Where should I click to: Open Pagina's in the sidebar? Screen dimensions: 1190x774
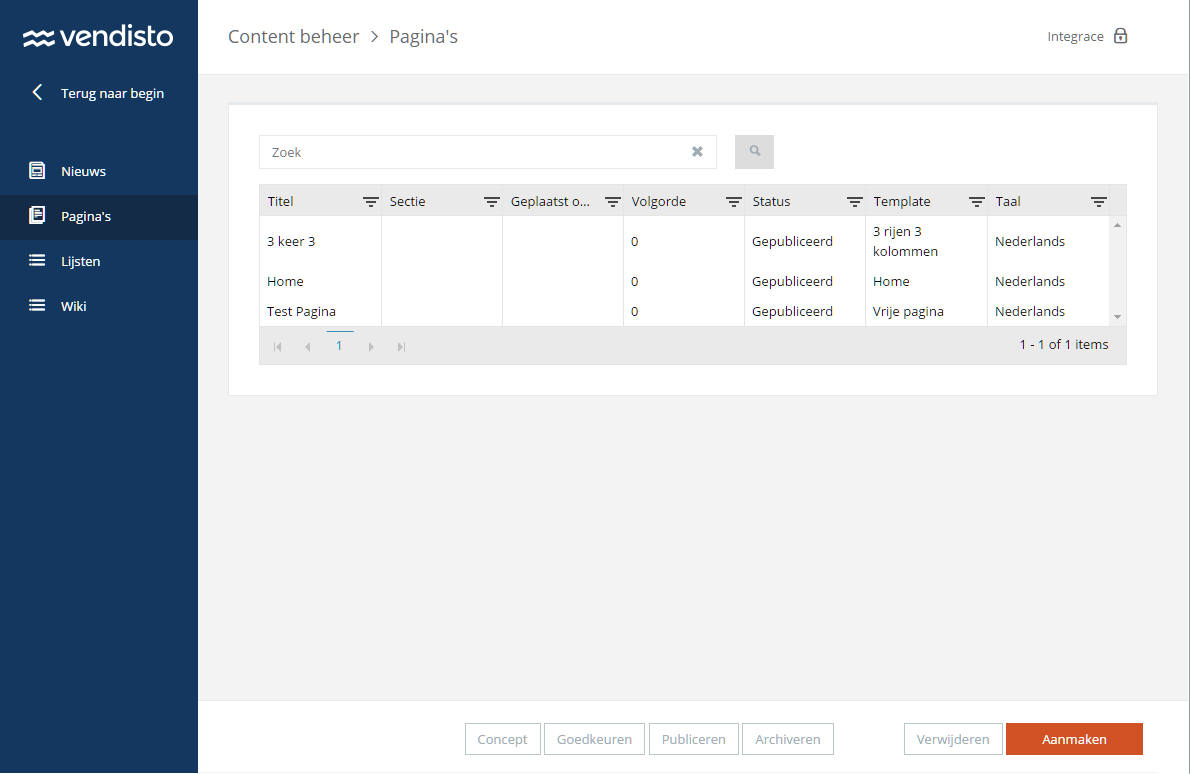(86, 216)
